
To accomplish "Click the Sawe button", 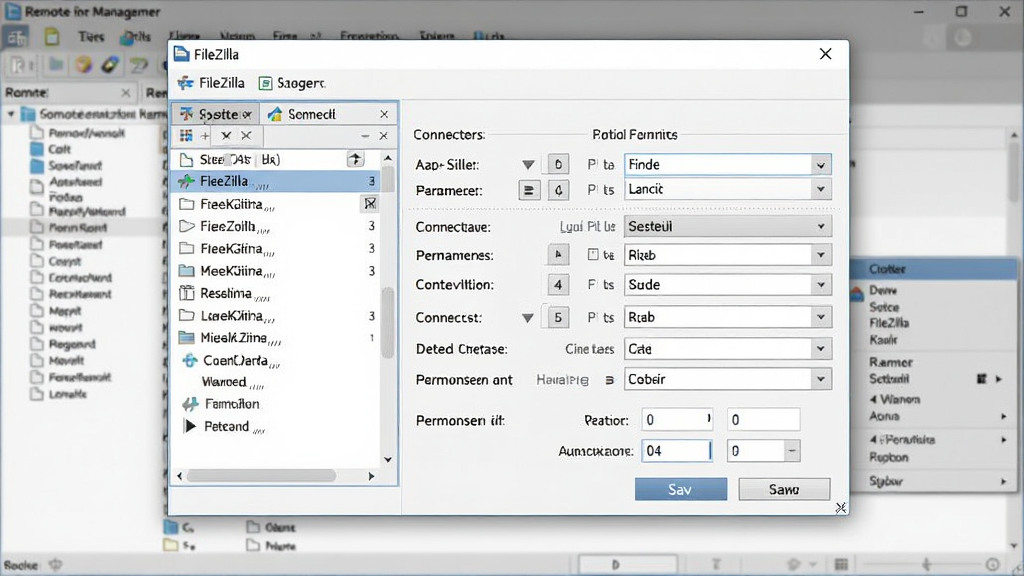I will point(784,489).
